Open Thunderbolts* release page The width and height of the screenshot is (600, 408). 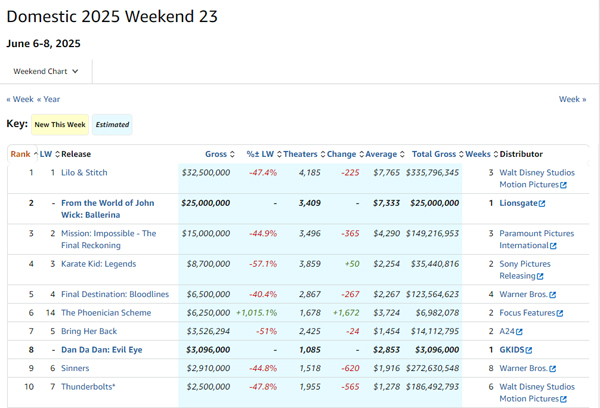pyautogui.click(x=88, y=387)
